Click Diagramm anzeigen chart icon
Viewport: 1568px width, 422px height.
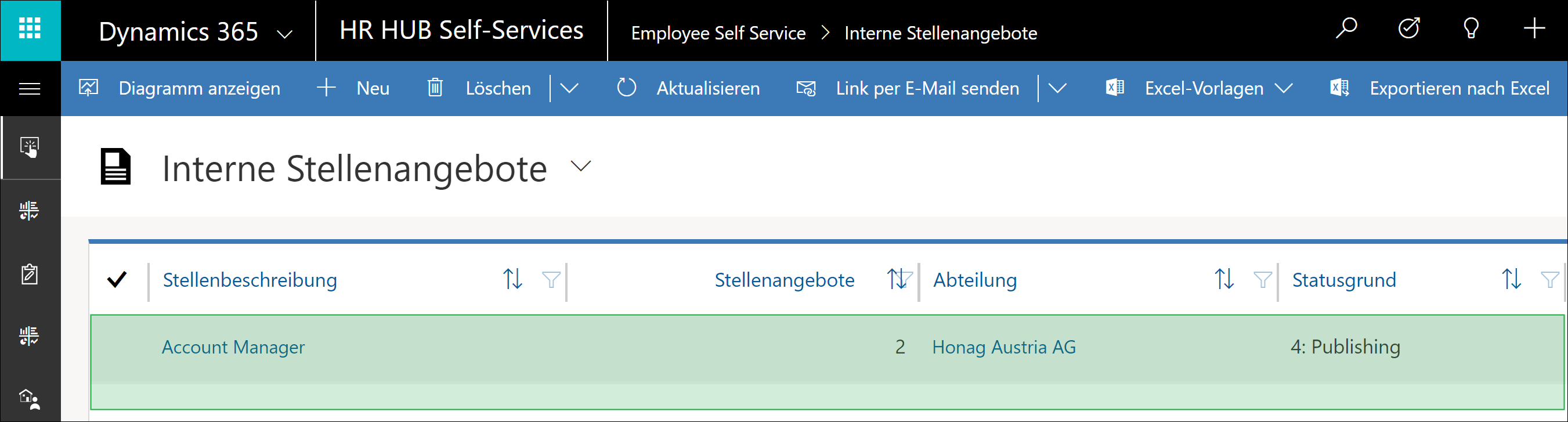point(89,88)
